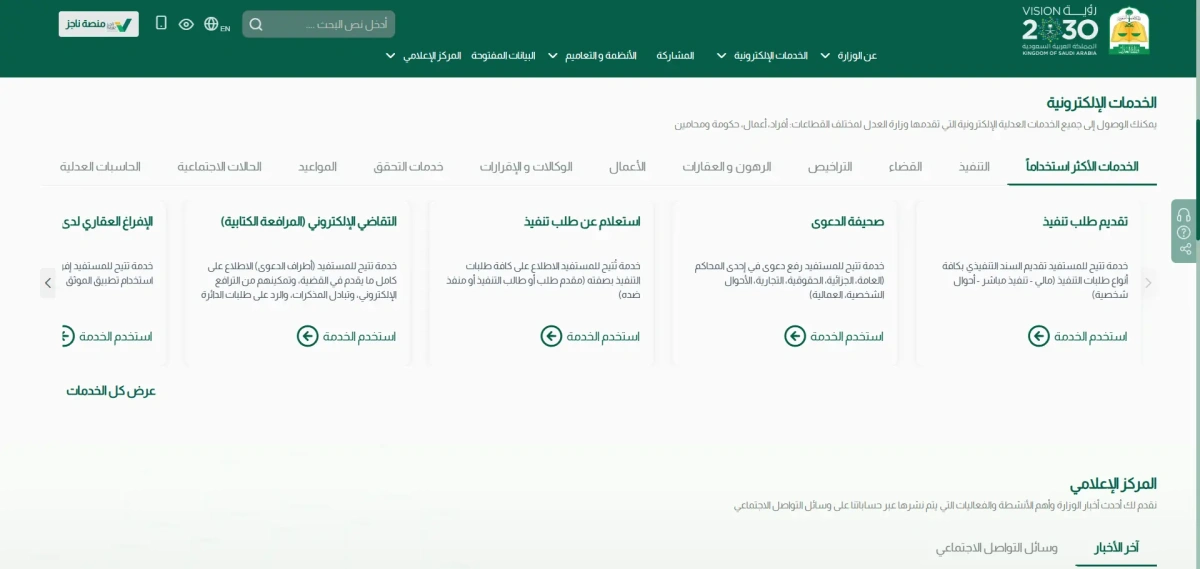Viewport: 1200px width, 569px height.
Task: Click the Vision 2030 logo
Action: (1059, 31)
